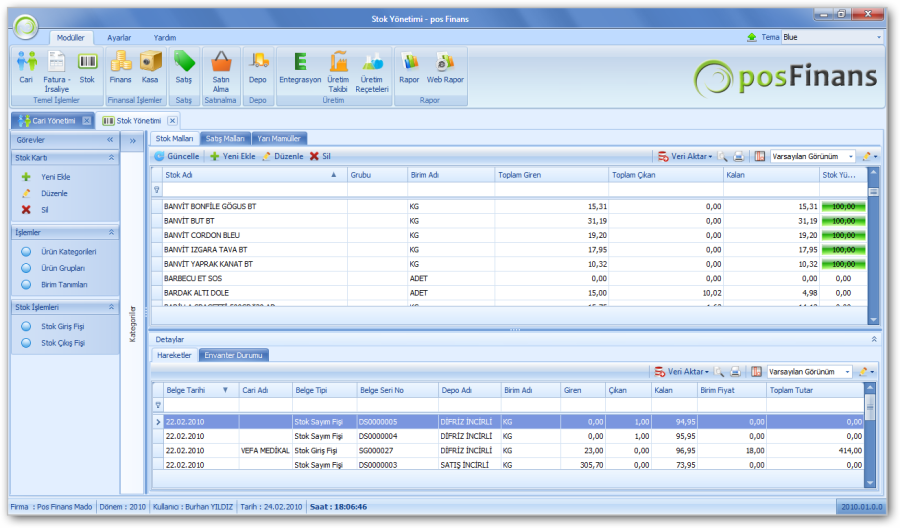The height and width of the screenshot is (528, 900).
Task: Switch to the Ayarlar ribbon tab
Action: [119, 37]
